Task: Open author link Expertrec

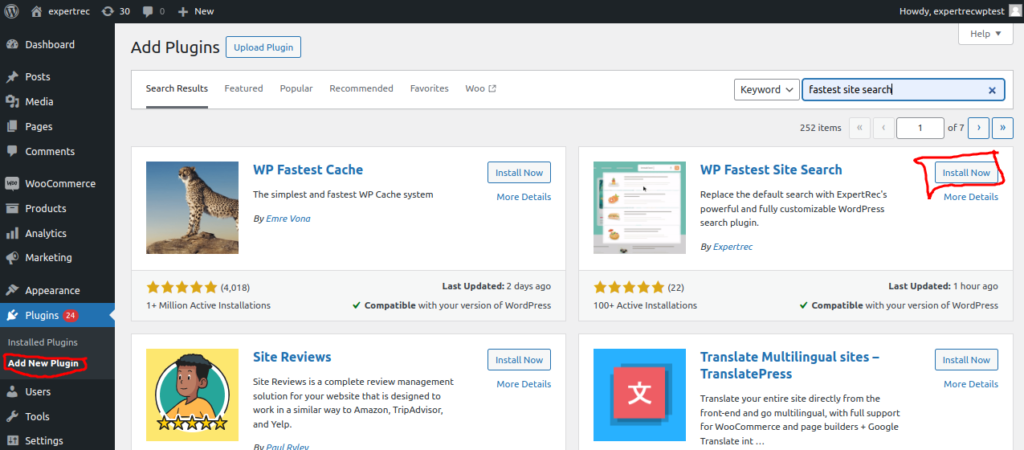Action: point(733,247)
